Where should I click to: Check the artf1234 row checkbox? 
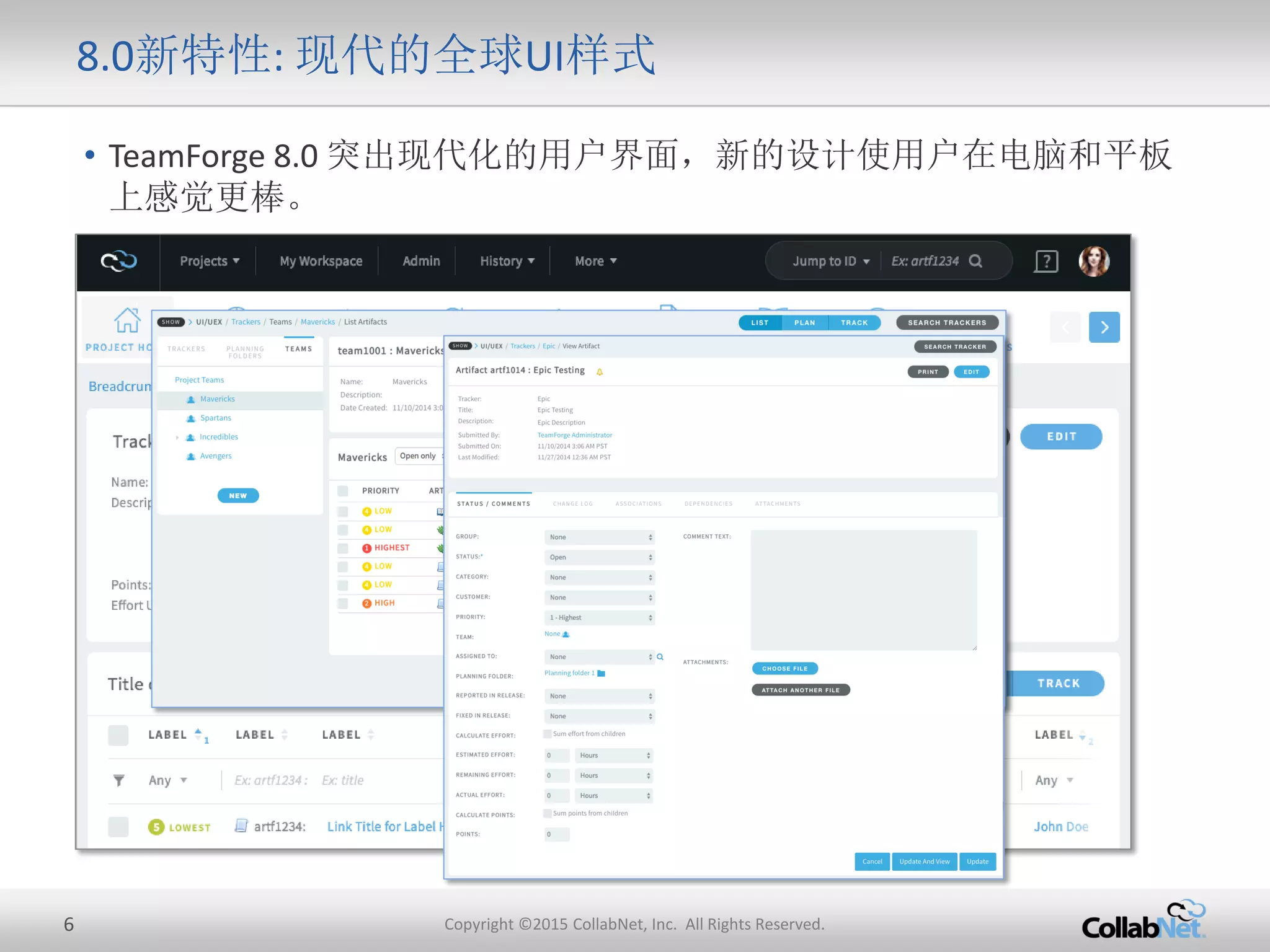coord(118,827)
